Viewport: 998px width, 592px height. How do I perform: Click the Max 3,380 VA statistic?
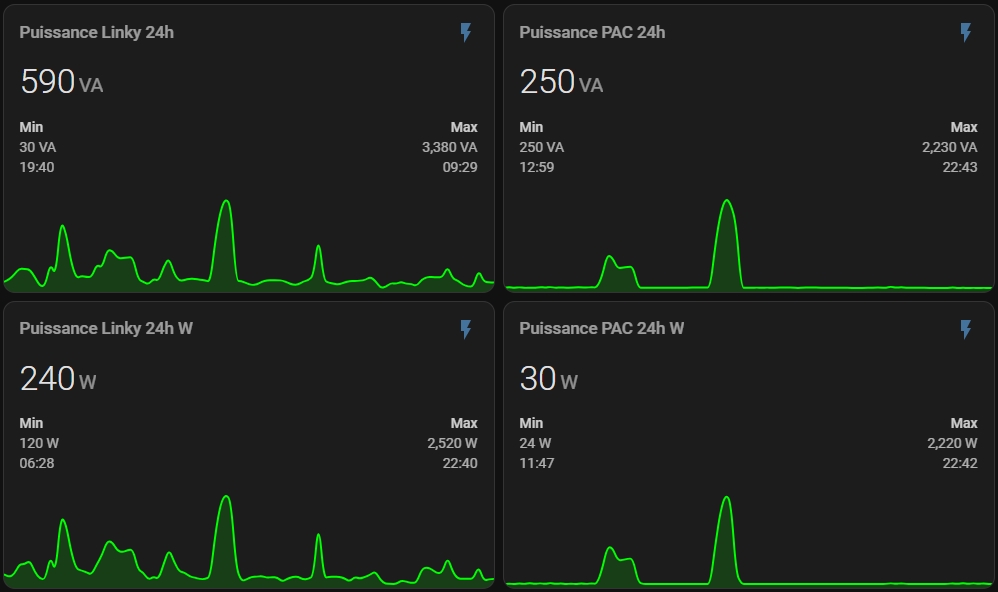click(x=450, y=147)
